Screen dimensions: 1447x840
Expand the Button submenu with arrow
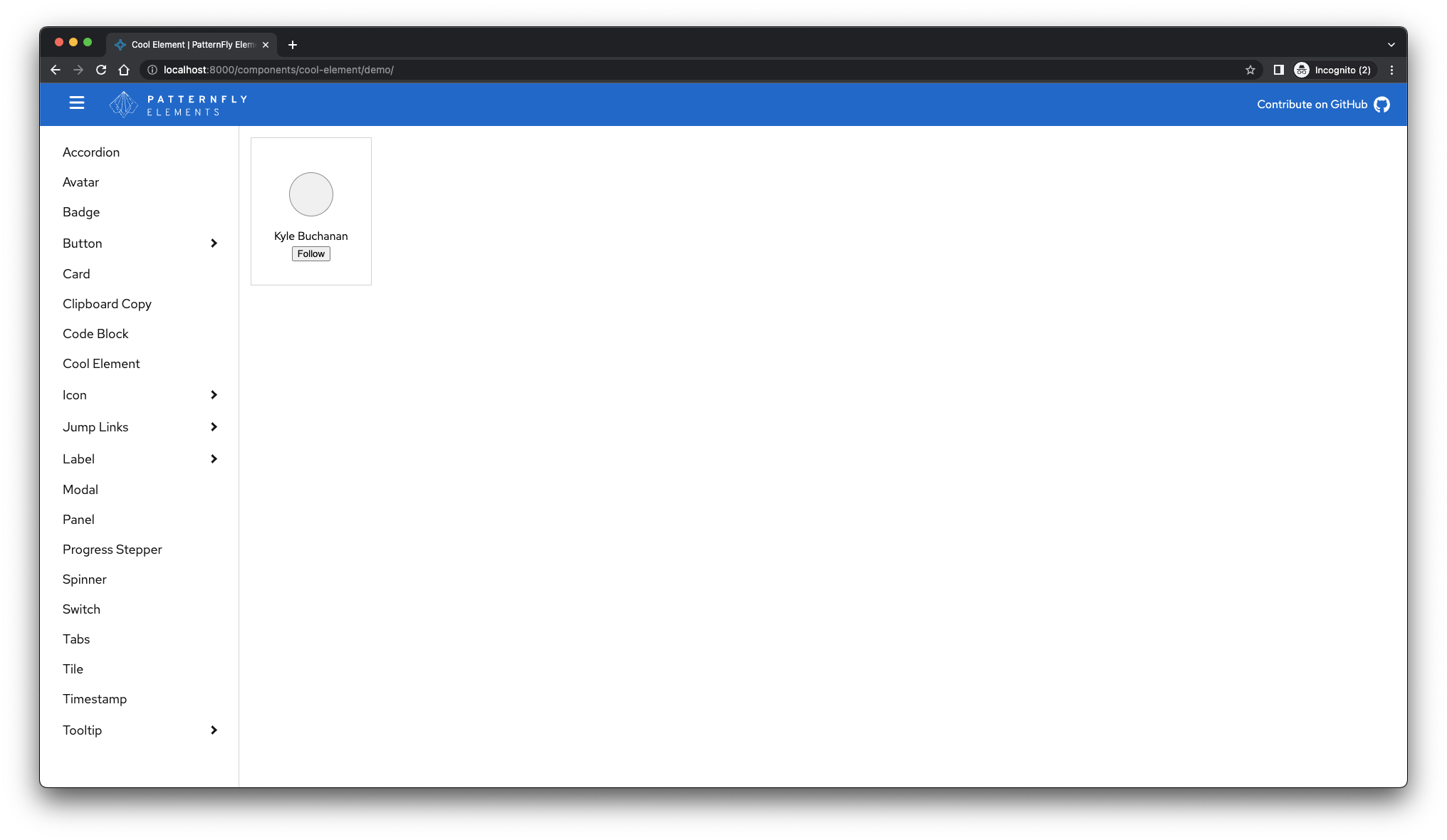pos(213,243)
